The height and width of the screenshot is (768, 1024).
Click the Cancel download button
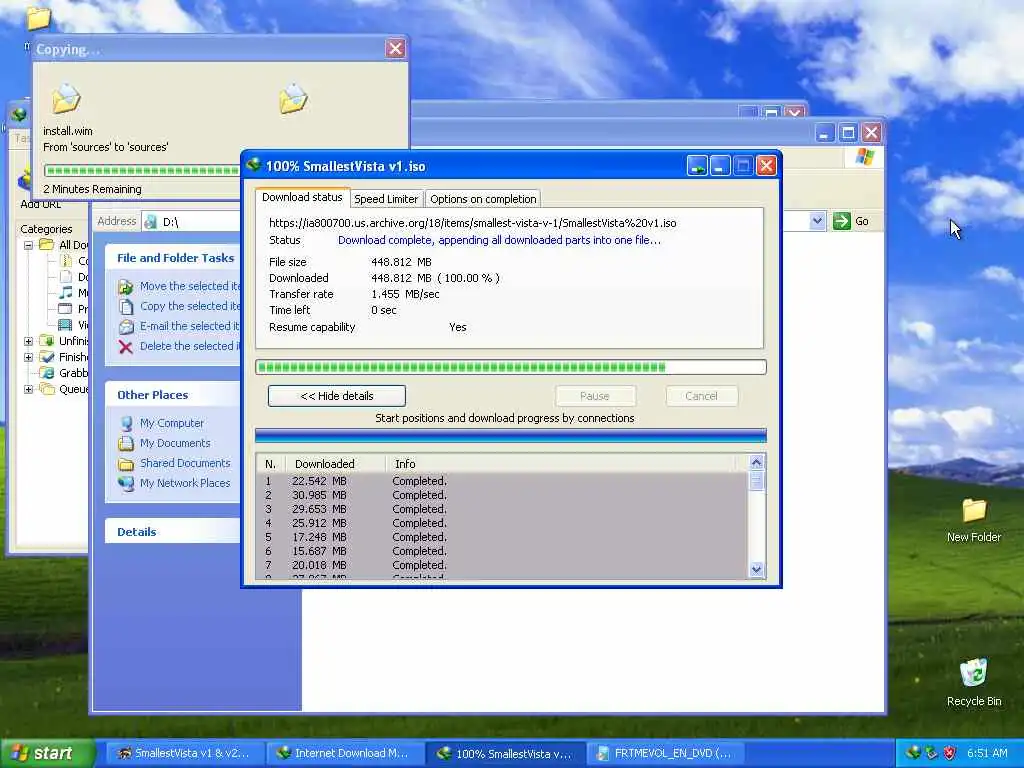[x=701, y=396]
